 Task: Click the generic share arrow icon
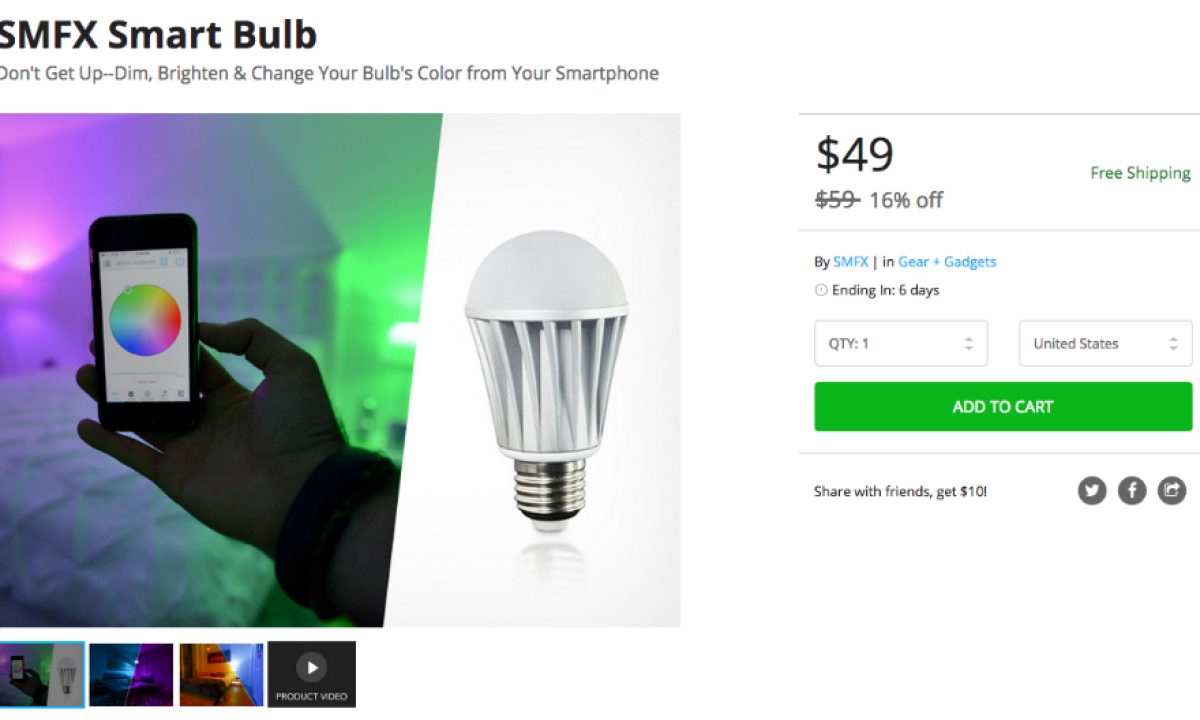click(1172, 491)
